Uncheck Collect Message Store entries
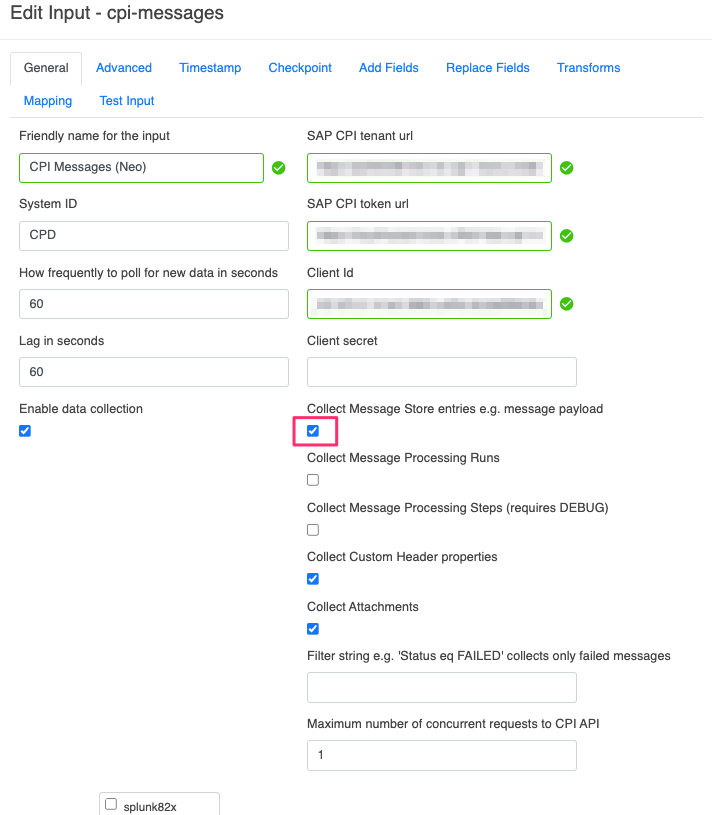 tap(313, 430)
